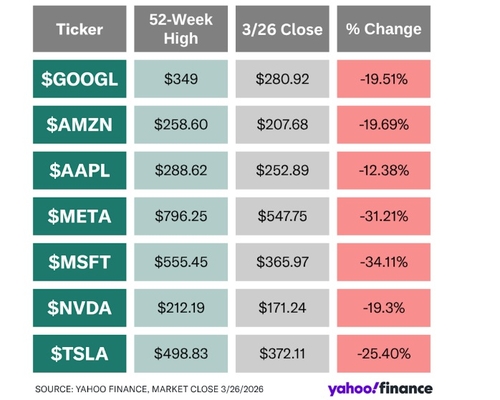This screenshot has width=500, height=400.
Task: Click the $META ticker cell
Action: tap(80, 216)
